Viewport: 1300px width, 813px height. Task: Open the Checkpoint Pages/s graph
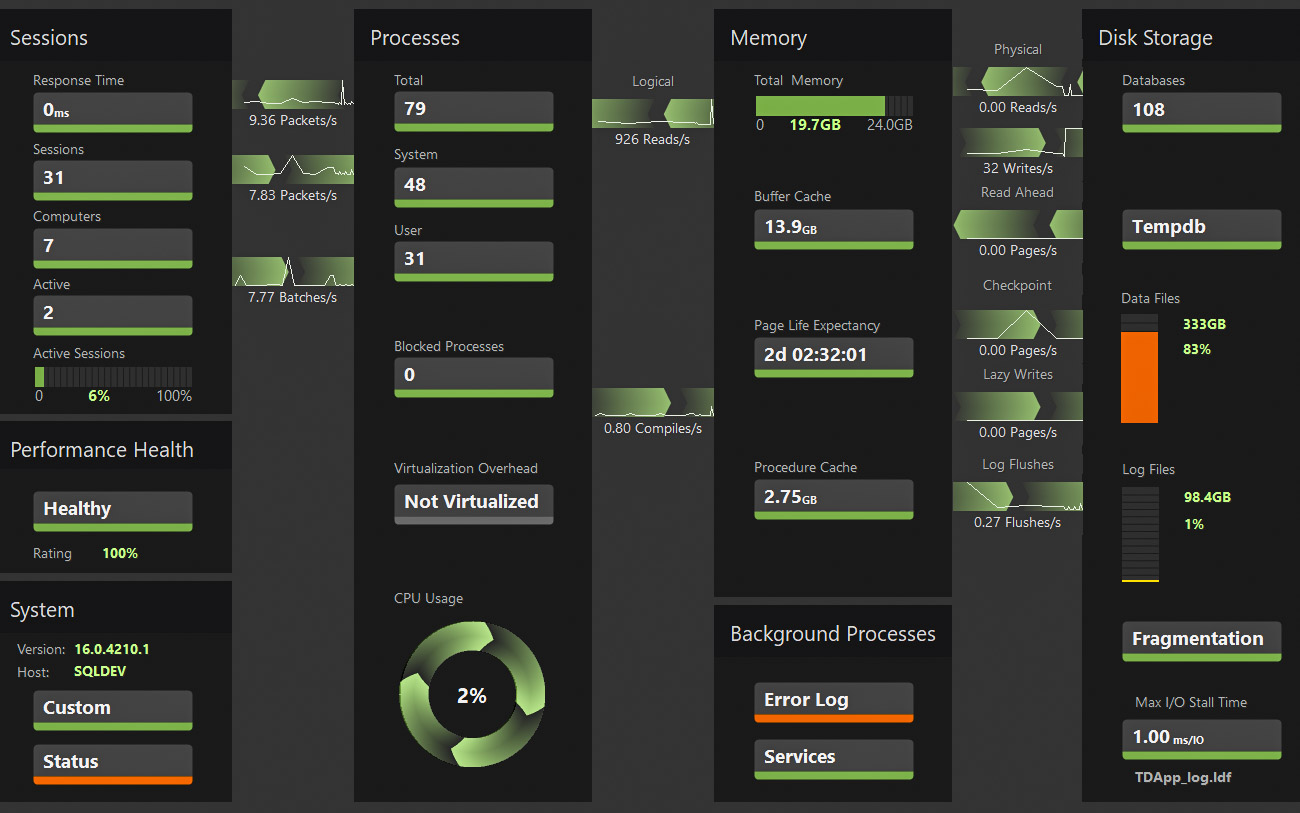click(x=1017, y=324)
